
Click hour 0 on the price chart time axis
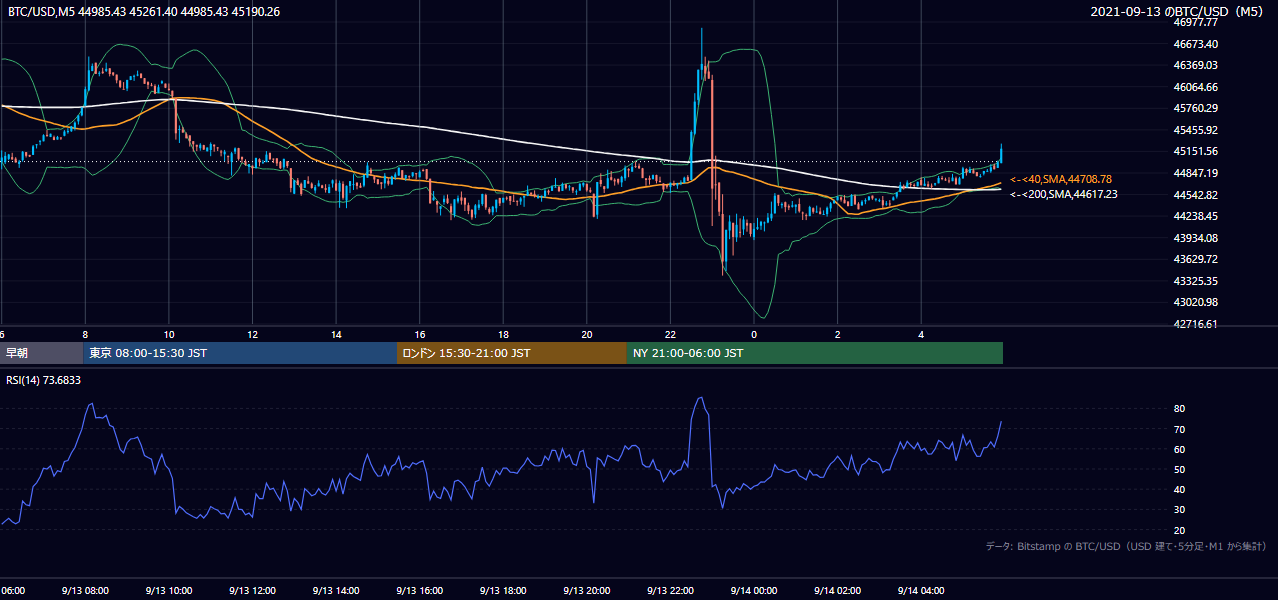pyautogui.click(x=754, y=334)
